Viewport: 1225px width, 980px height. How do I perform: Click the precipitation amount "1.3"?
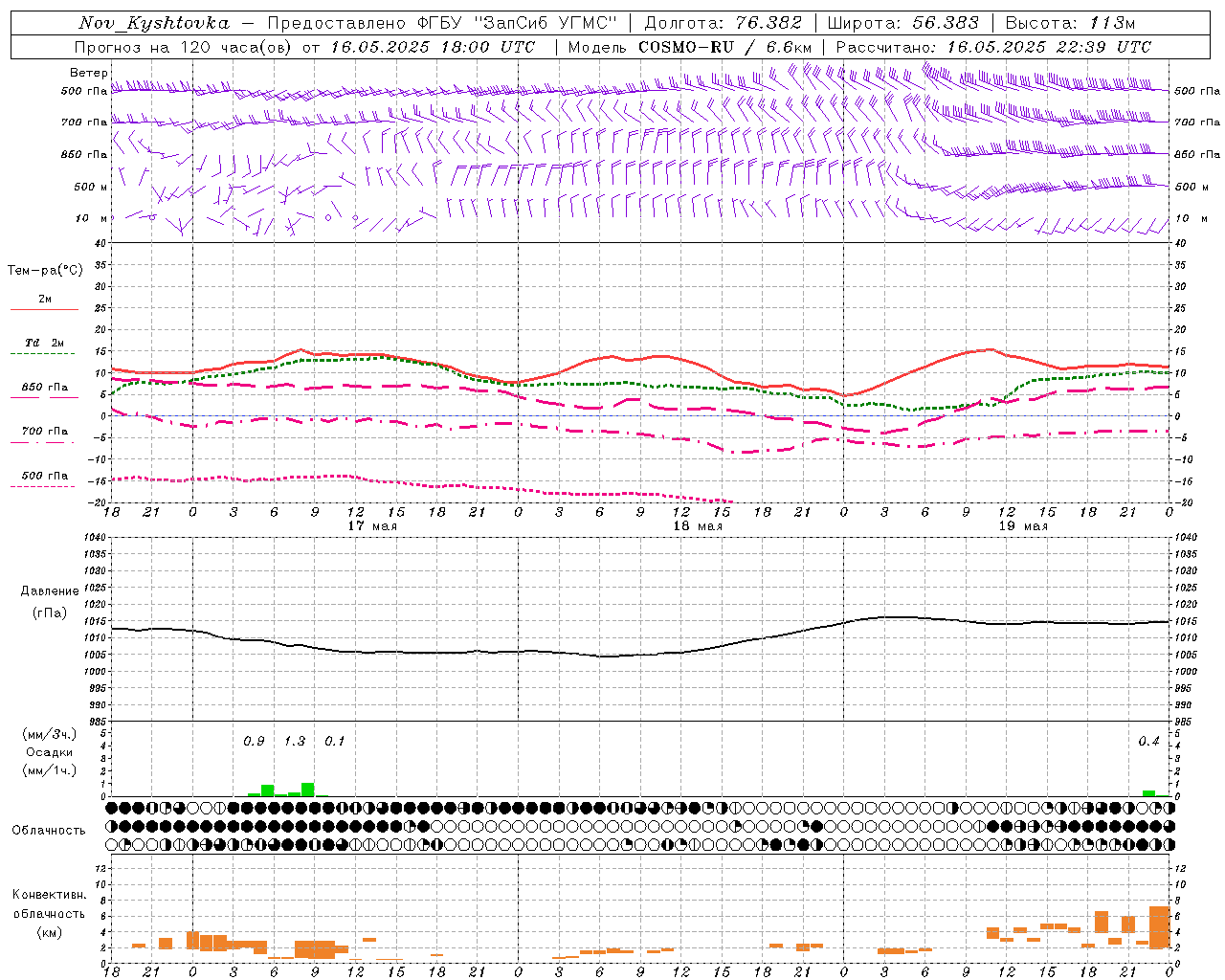[295, 741]
